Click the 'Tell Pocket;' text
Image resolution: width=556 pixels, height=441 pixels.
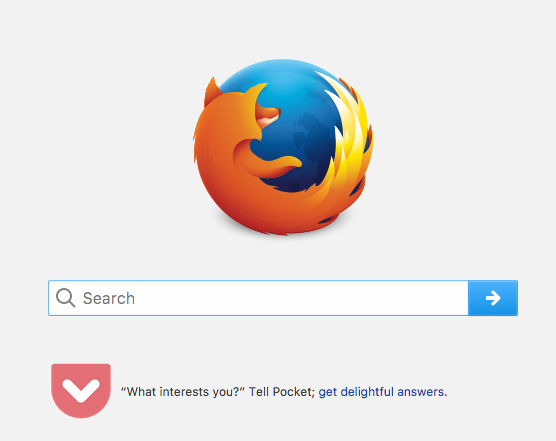[282, 392]
